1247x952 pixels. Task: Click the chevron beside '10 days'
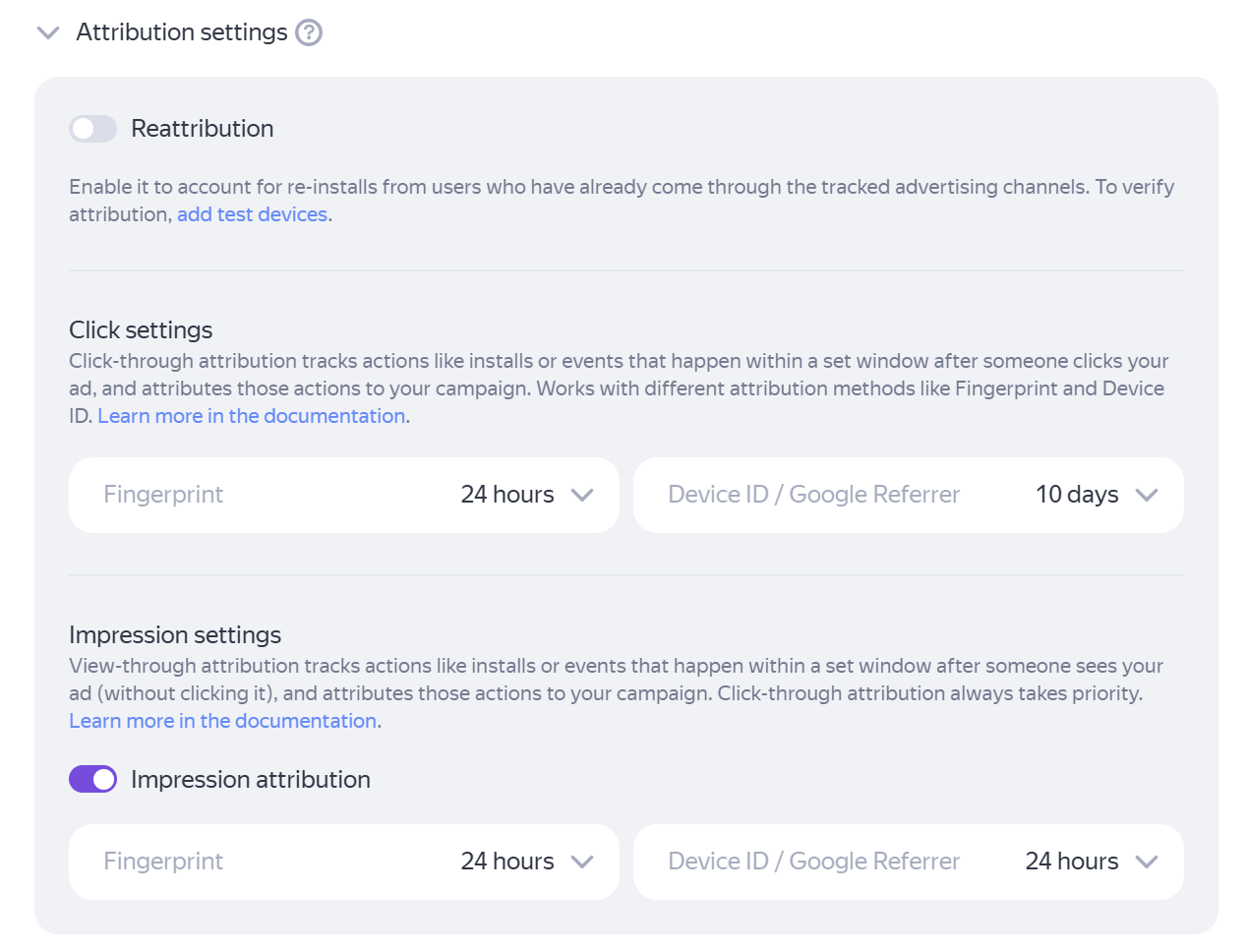1147,495
